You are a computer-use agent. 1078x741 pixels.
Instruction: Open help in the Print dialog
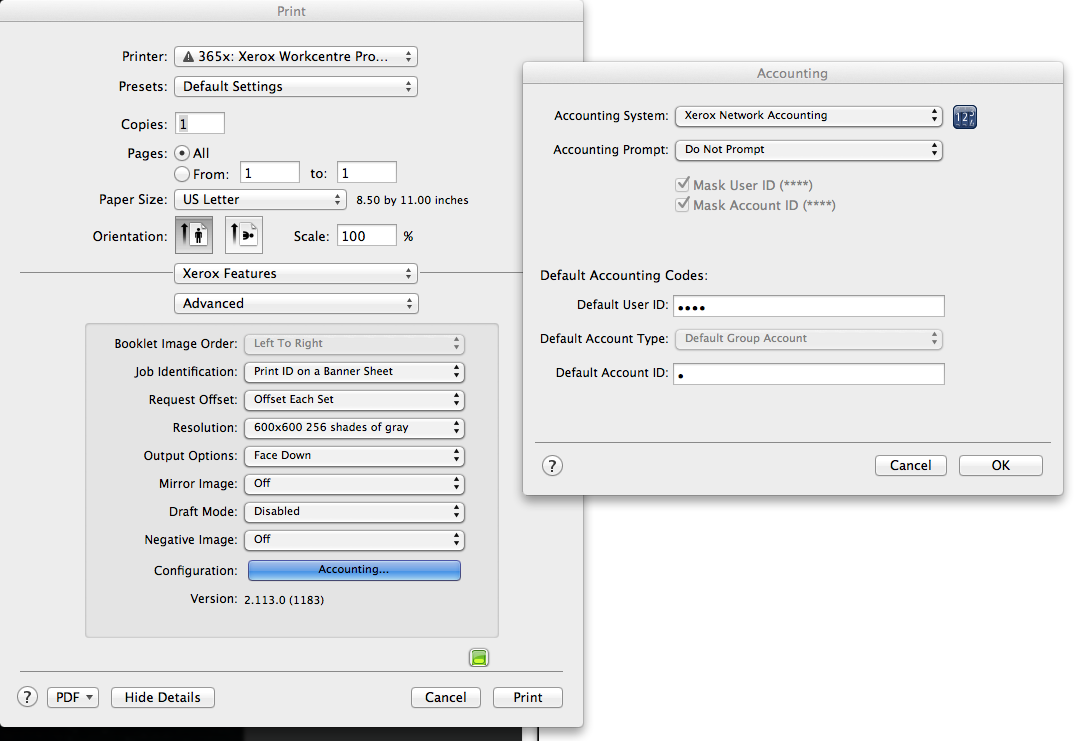(27, 697)
